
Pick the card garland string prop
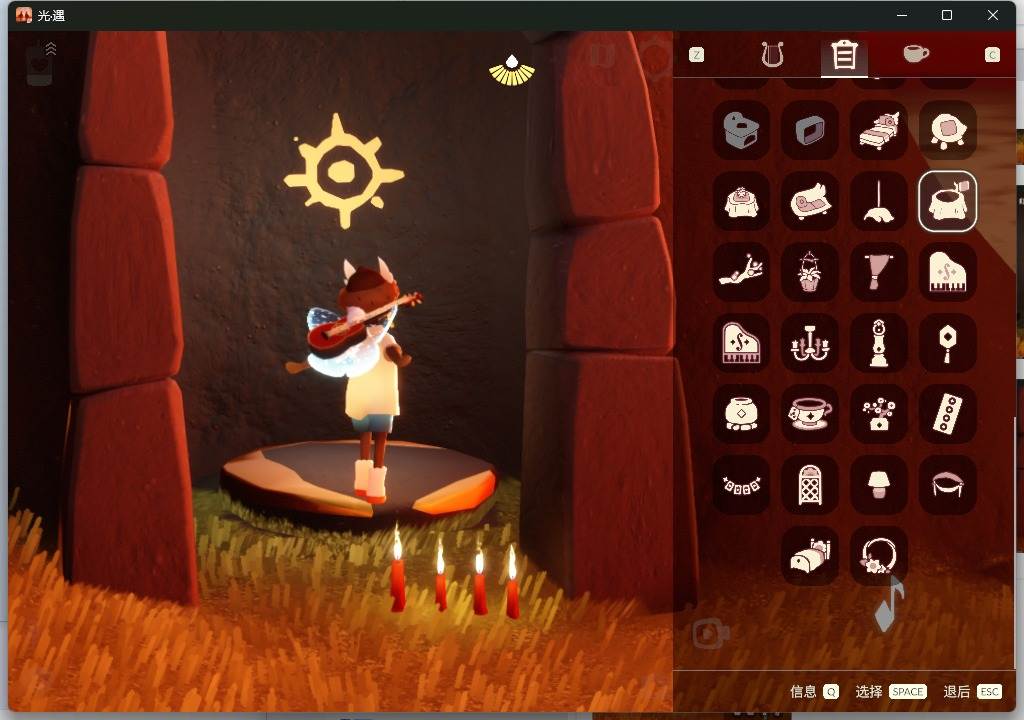pyautogui.click(x=741, y=485)
